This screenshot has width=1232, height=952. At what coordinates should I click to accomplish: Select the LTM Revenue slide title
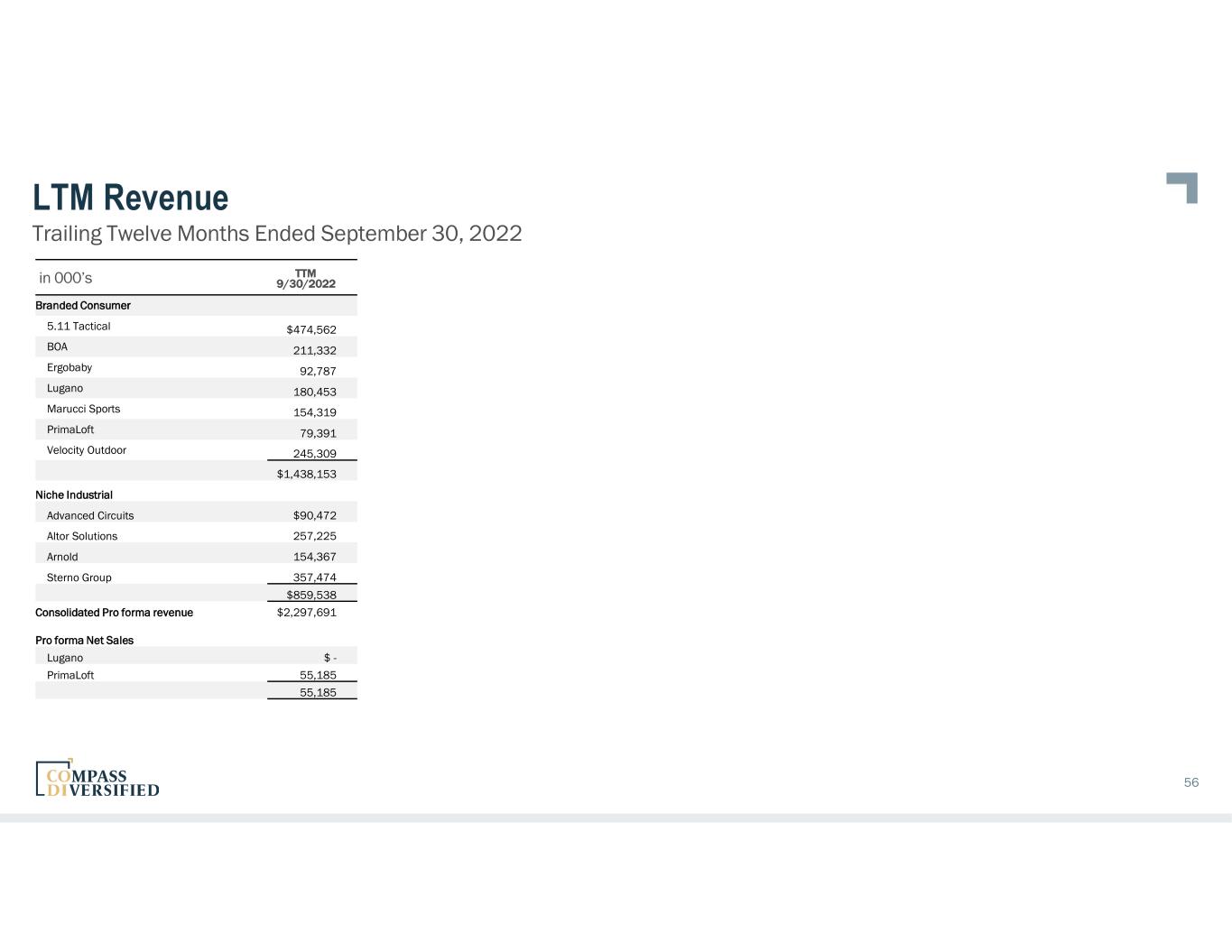(131, 198)
